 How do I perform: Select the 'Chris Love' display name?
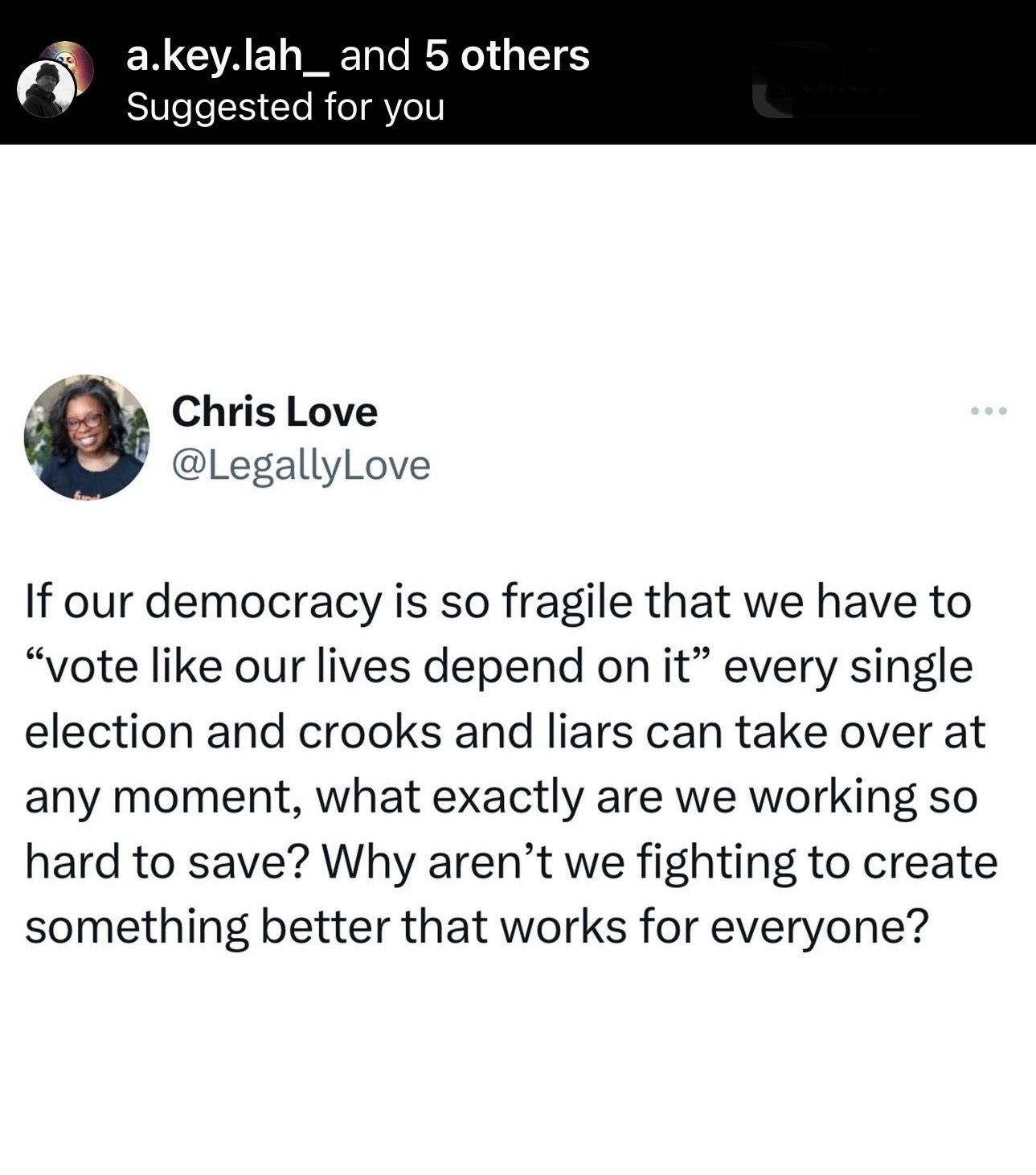tap(274, 411)
